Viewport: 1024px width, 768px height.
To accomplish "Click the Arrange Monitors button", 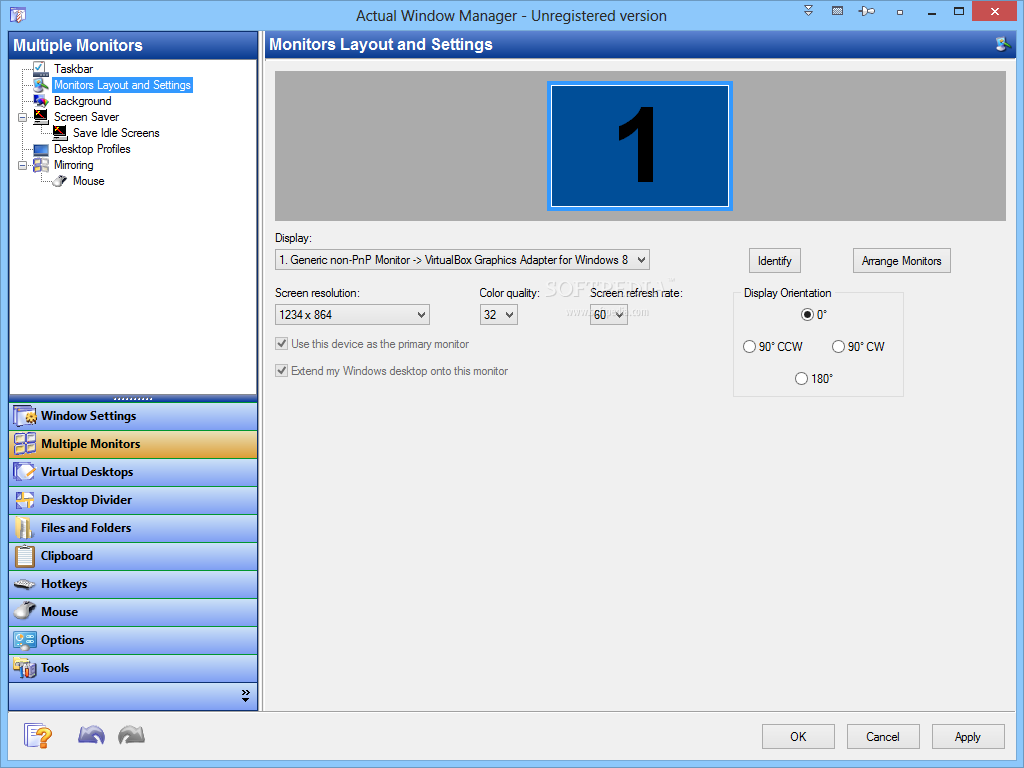I will point(901,261).
